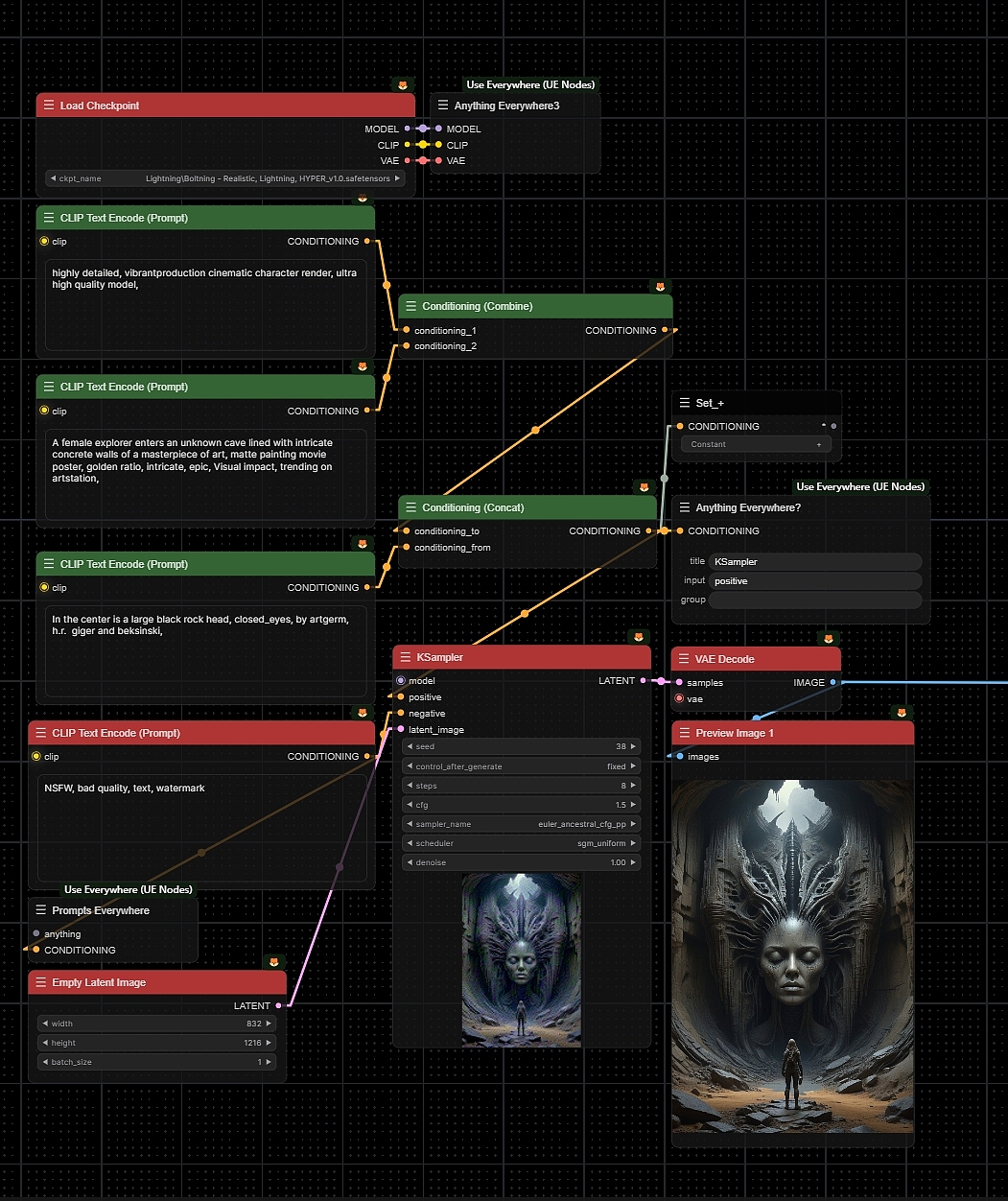This screenshot has width=1008, height=1201.
Task: Open the Load Checkpoint node menu icon
Action: (x=49, y=106)
